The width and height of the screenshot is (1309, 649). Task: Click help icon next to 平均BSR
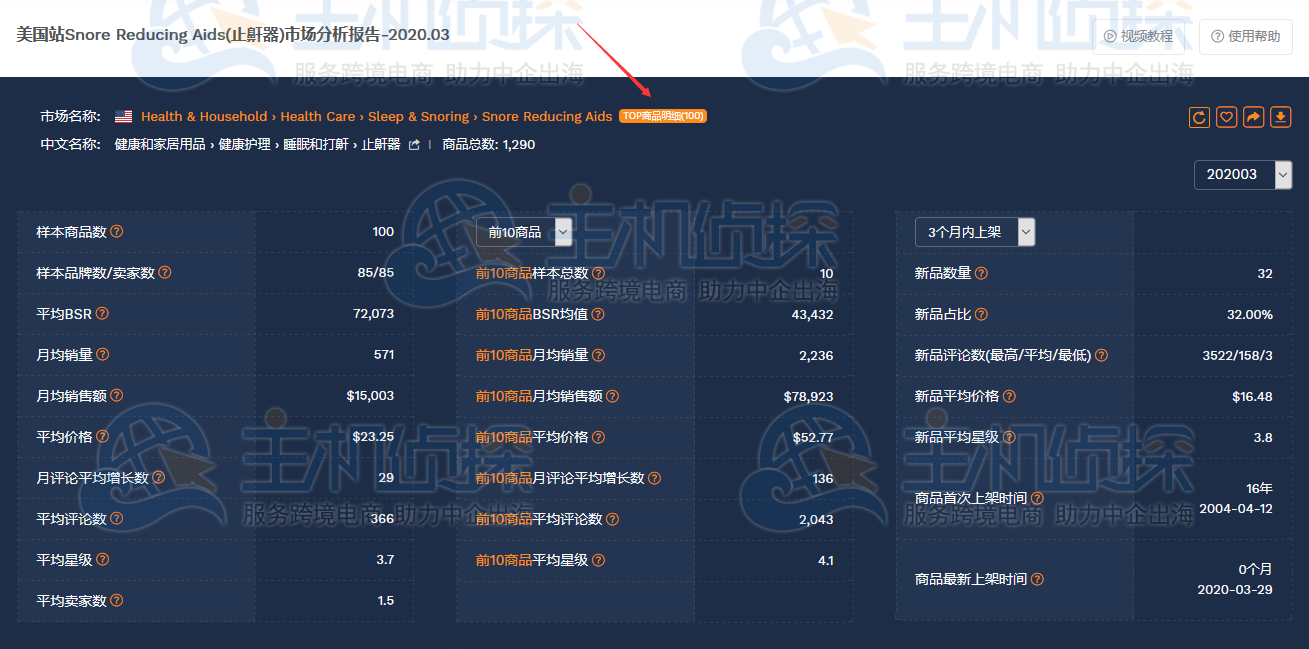(x=102, y=314)
